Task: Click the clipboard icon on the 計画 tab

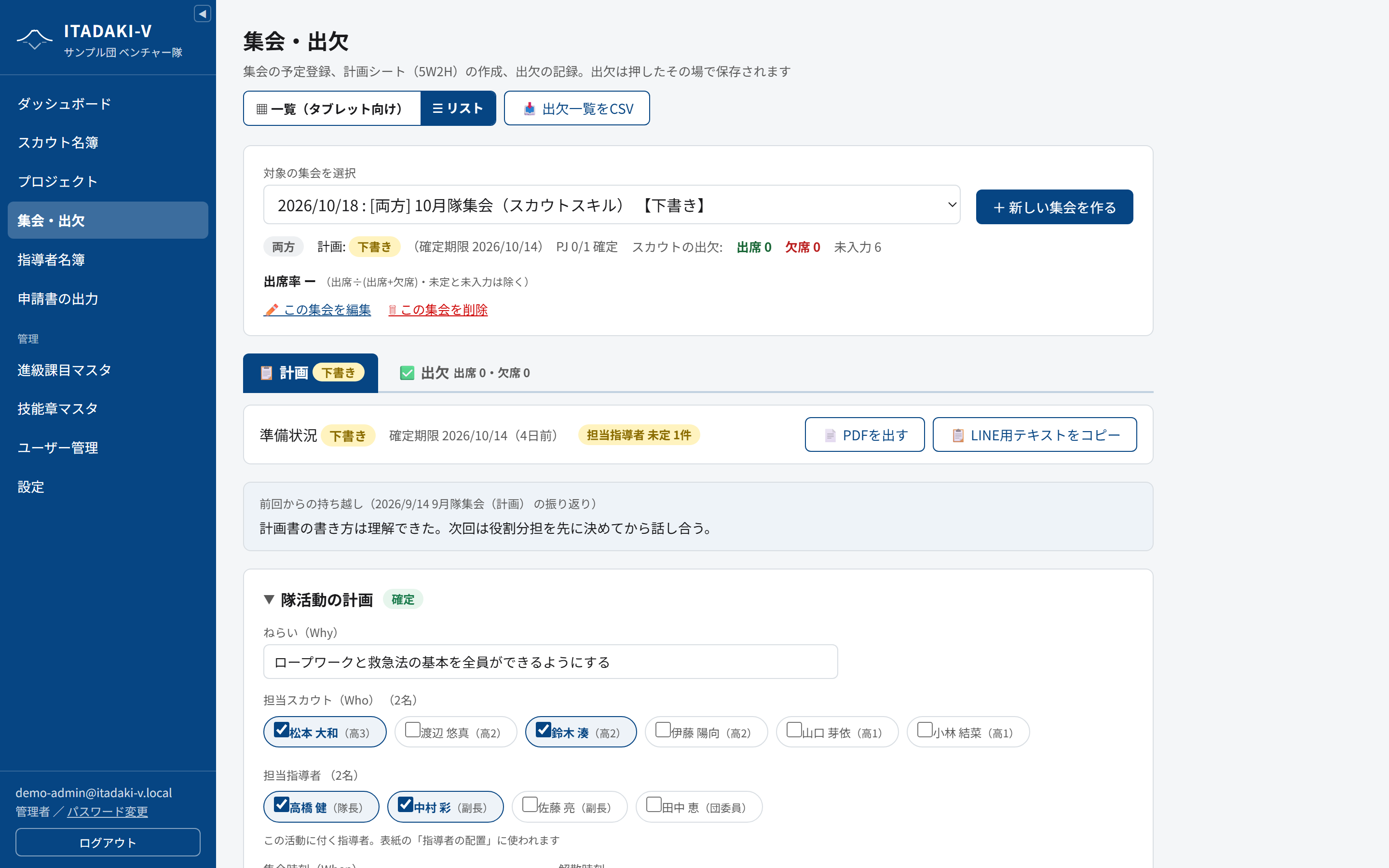Action: [266, 373]
